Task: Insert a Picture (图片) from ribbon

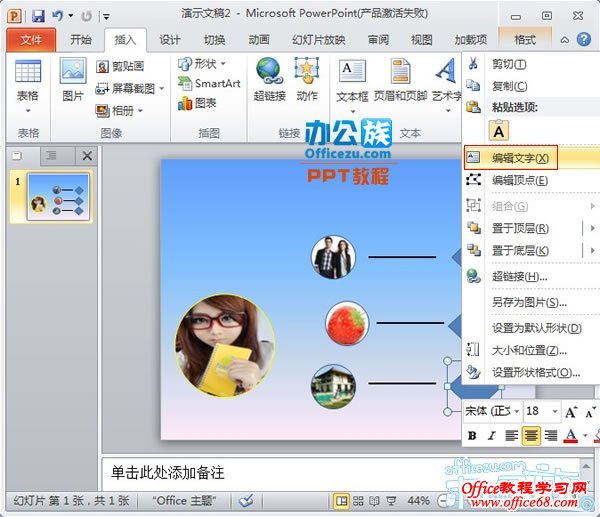Action: tap(73, 78)
